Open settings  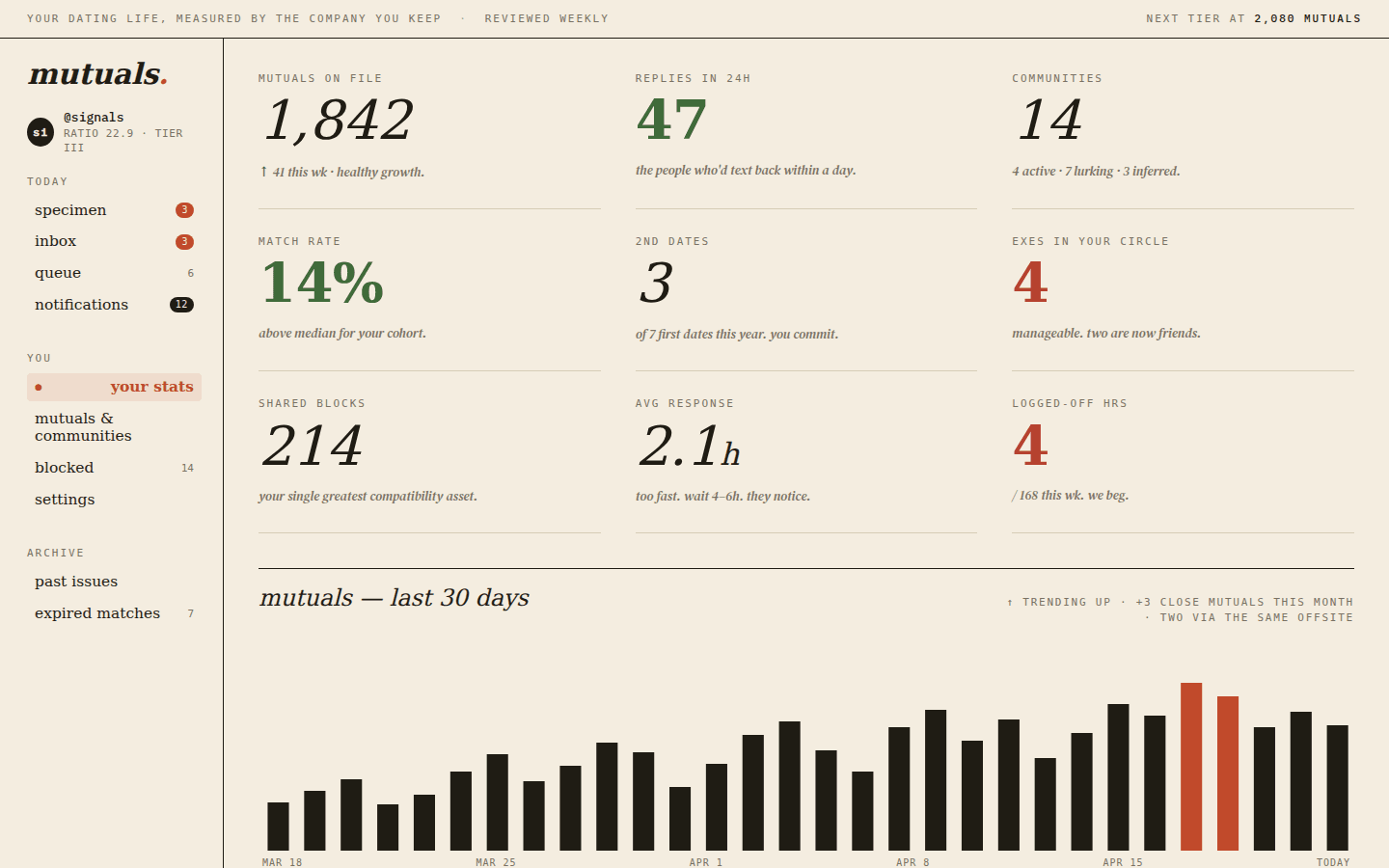(114, 500)
